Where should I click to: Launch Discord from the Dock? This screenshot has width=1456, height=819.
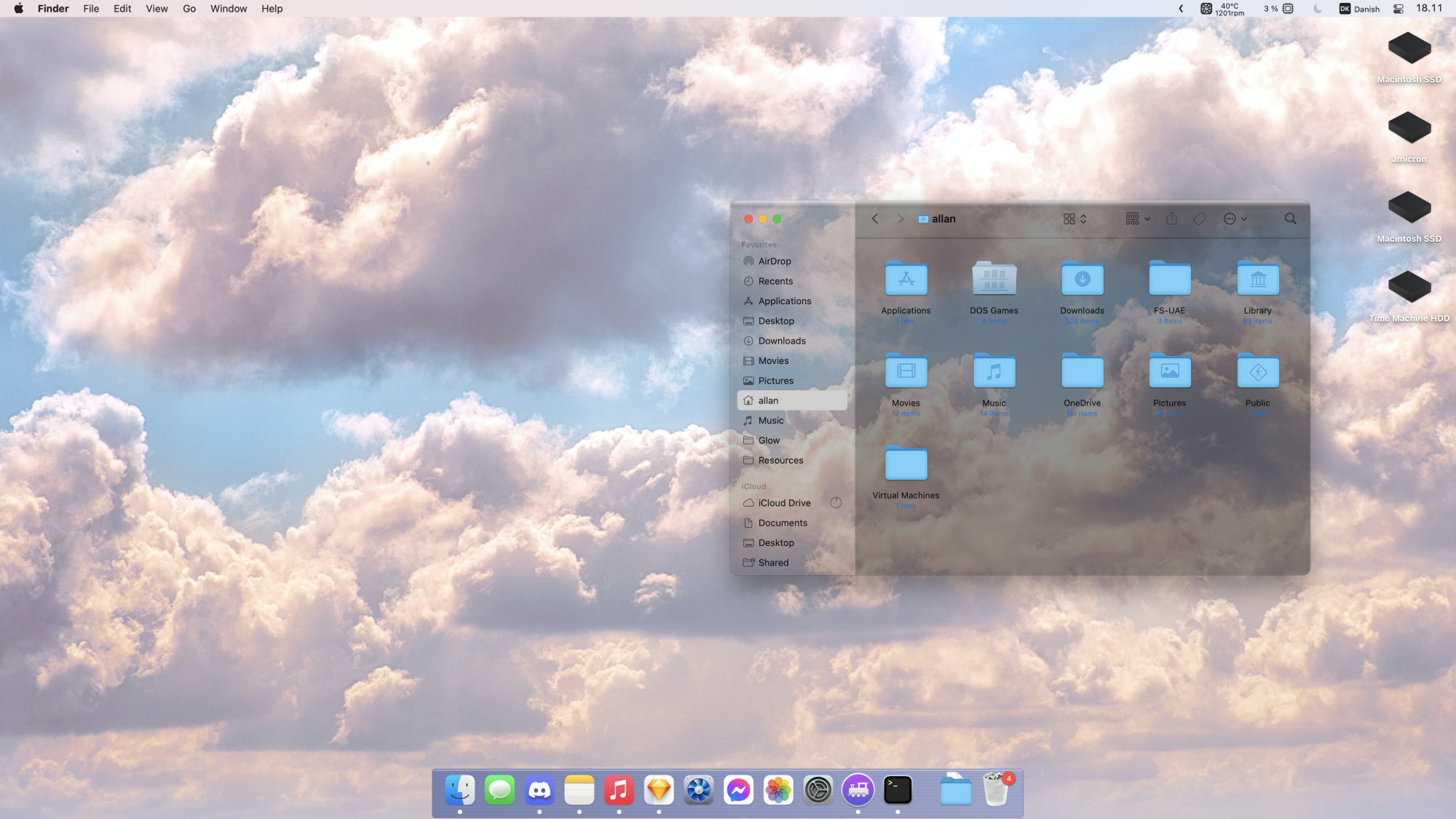coord(539,790)
